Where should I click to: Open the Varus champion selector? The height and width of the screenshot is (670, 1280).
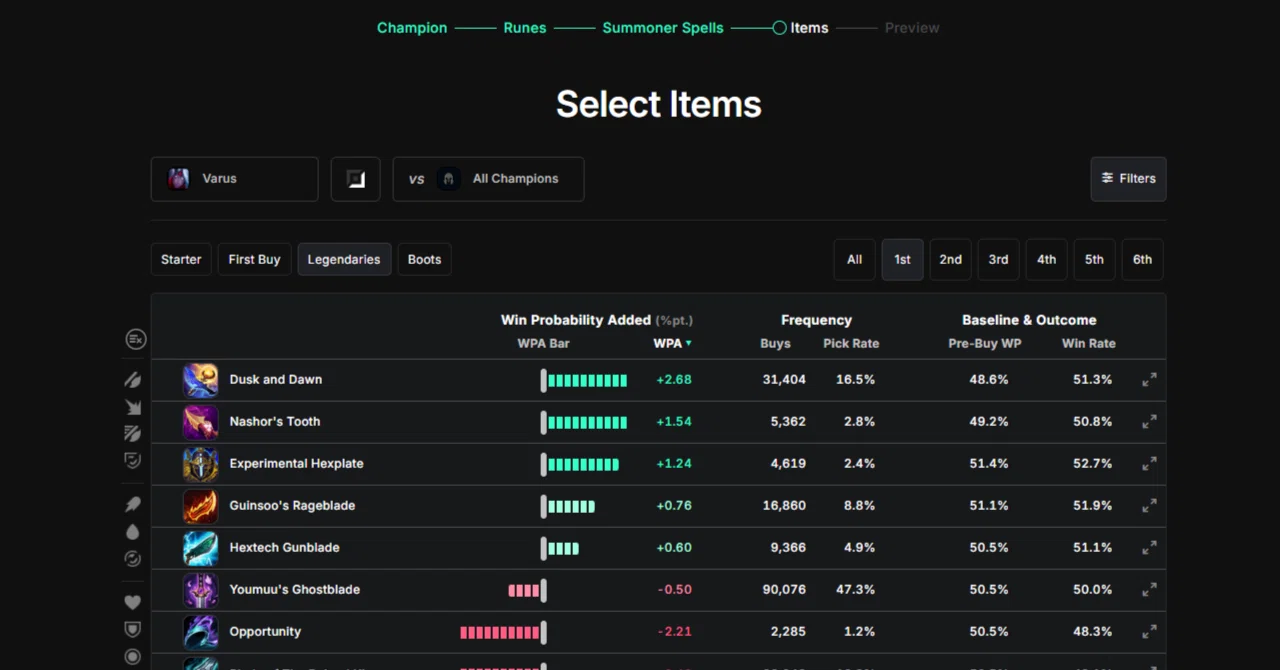(x=234, y=179)
